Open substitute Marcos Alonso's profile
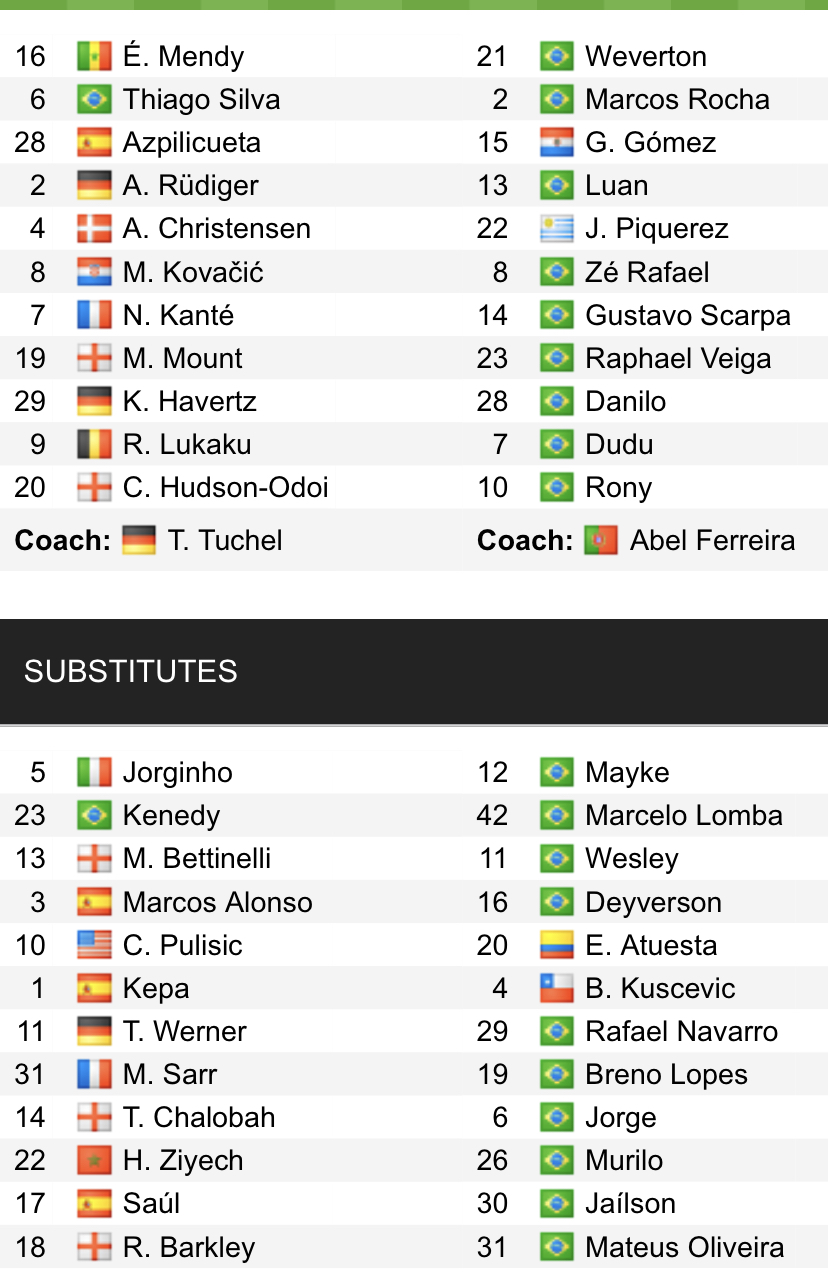 tap(217, 902)
